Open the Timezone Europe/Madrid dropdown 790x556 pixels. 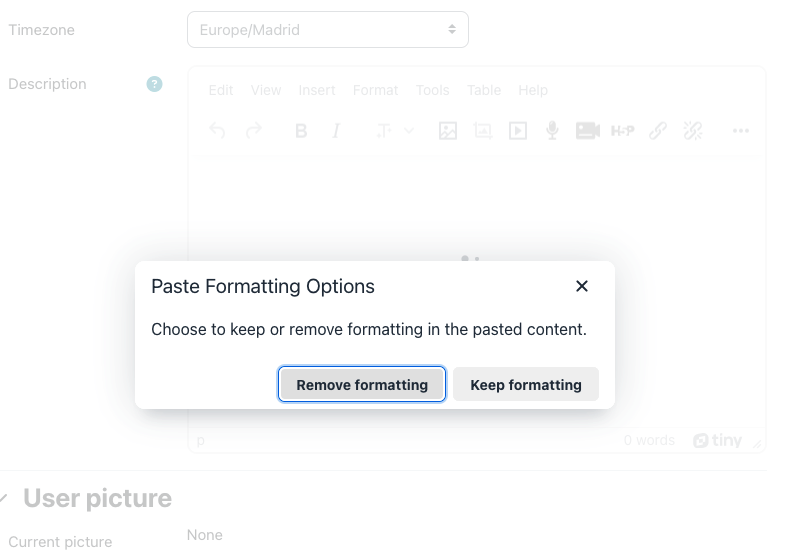pos(328,30)
